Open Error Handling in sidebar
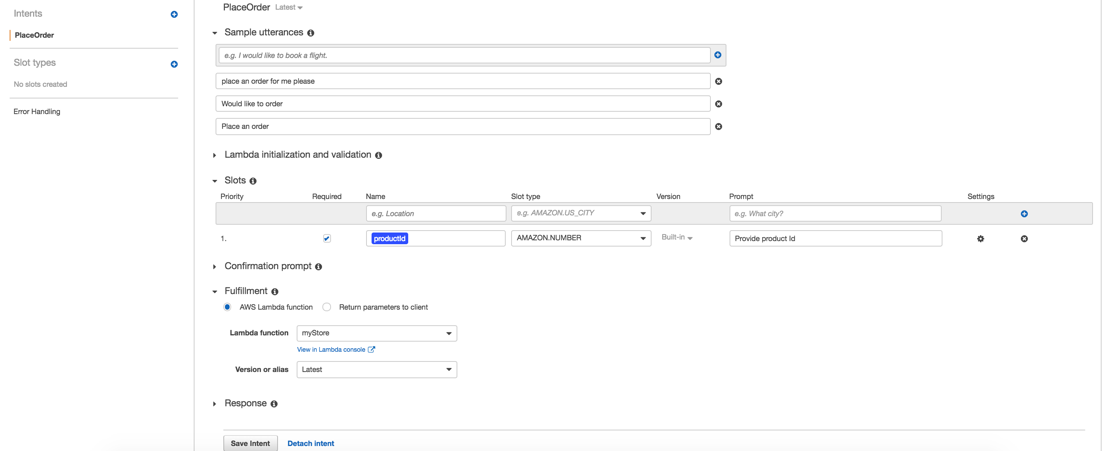The image size is (1105, 451). click(37, 112)
